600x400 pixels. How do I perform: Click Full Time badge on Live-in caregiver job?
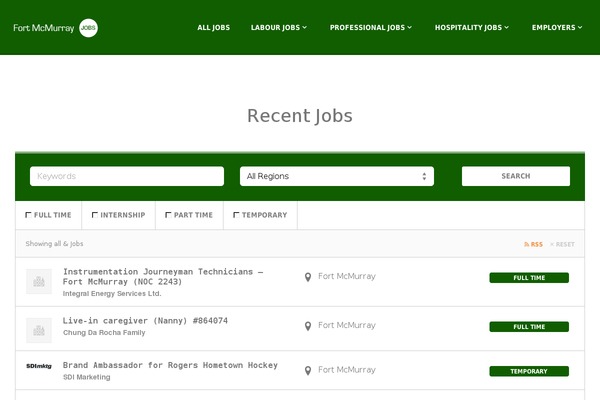click(x=529, y=327)
